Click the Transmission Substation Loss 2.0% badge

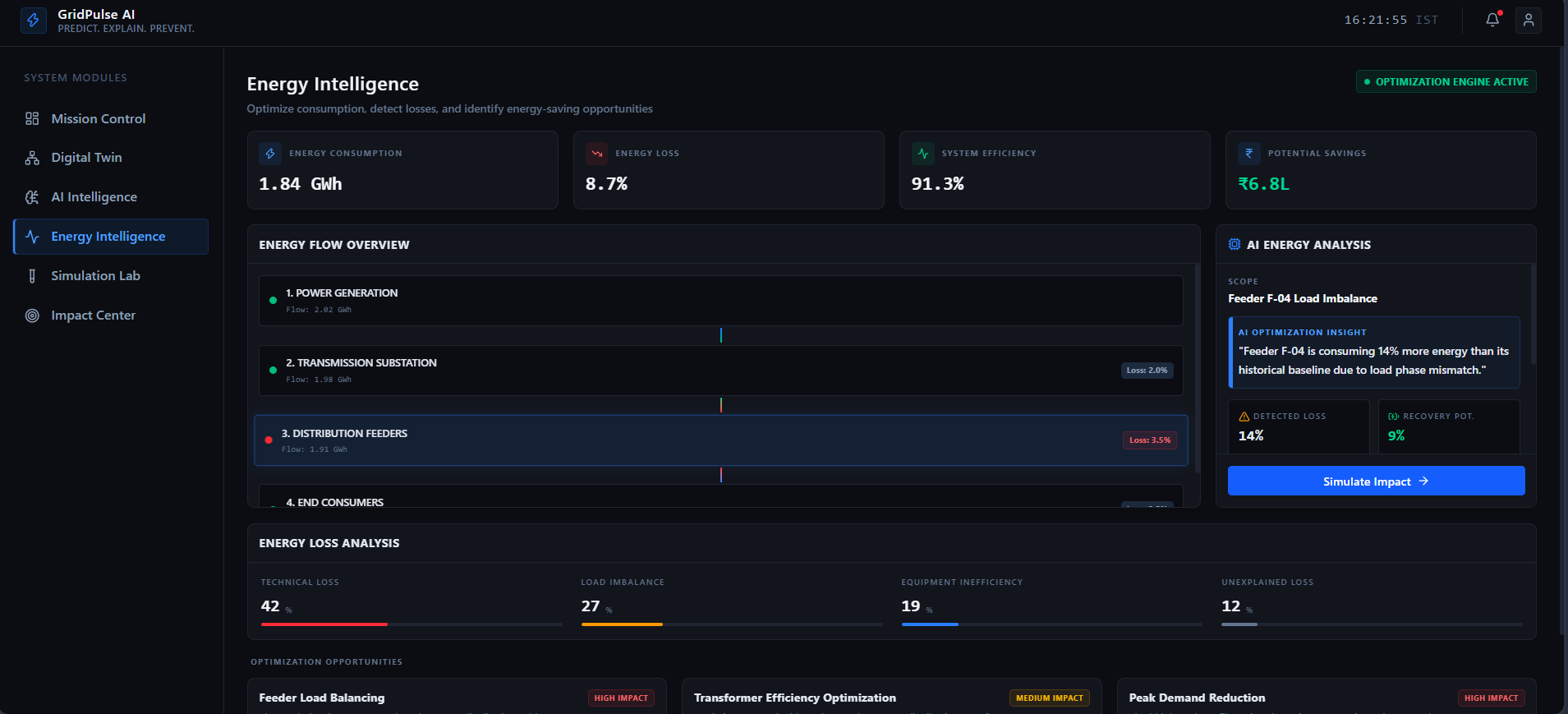pos(1147,371)
